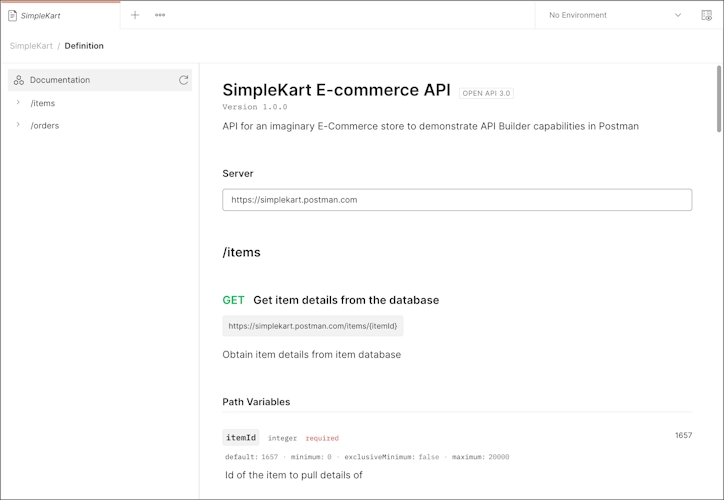Click the SimpleKart tab document icon
The width and height of the screenshot is (724, 500).
point(12,16)
